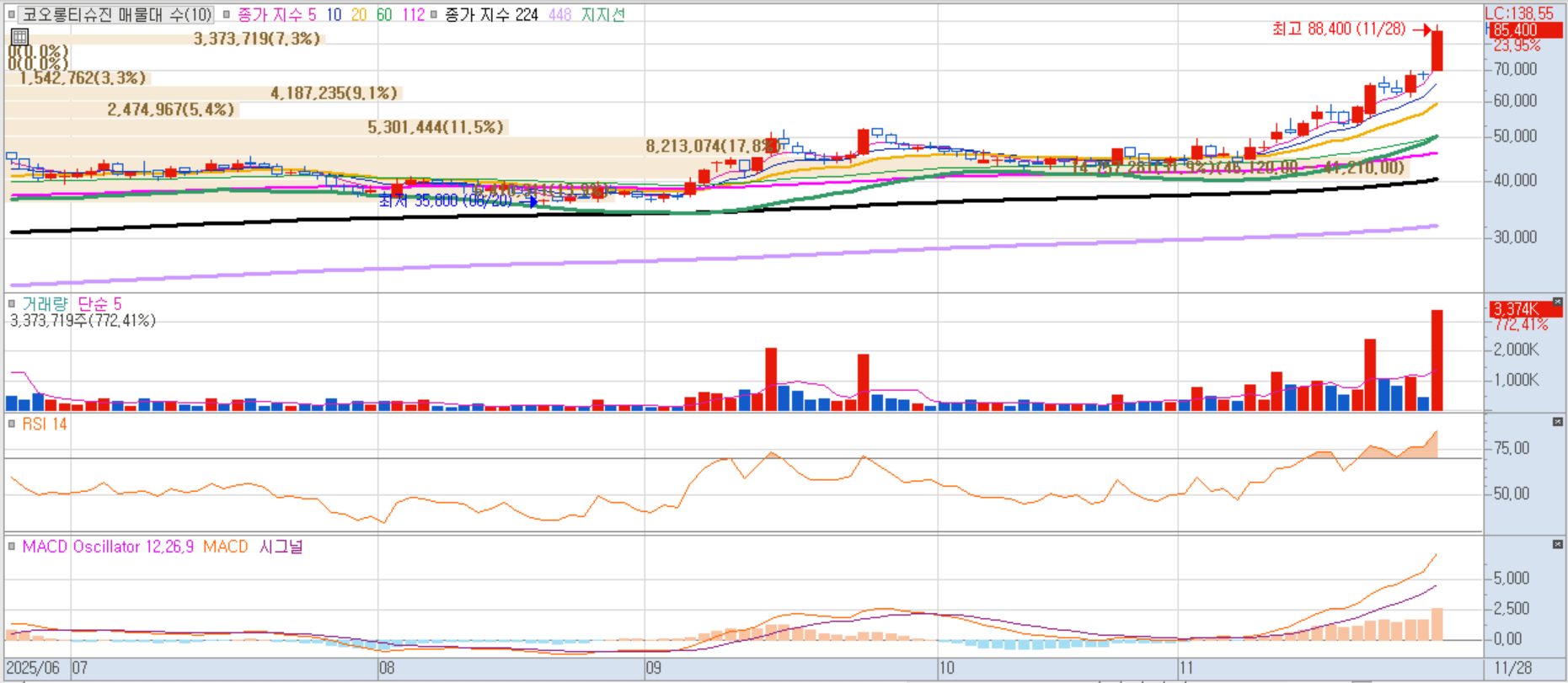Click the 23.95% change value
1568x683 pixels.
pos(1517,45)
